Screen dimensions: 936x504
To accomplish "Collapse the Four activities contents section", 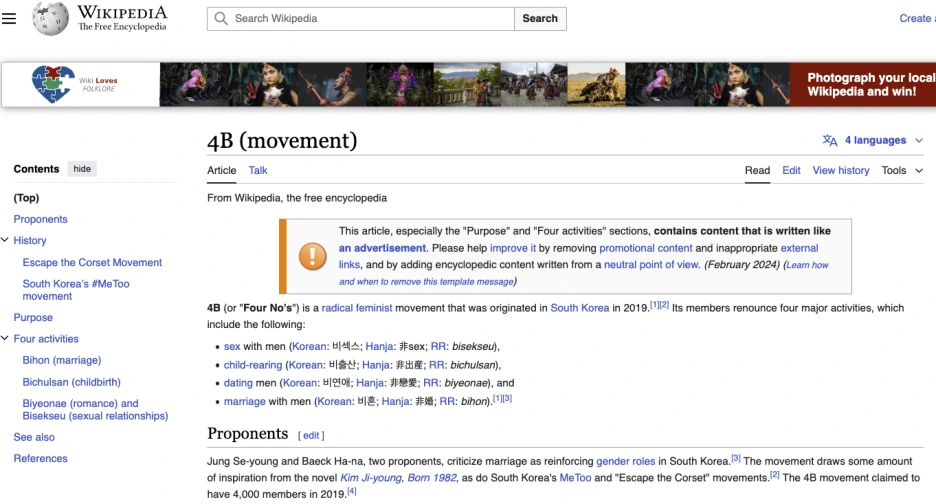I will (x=5, y=339).
